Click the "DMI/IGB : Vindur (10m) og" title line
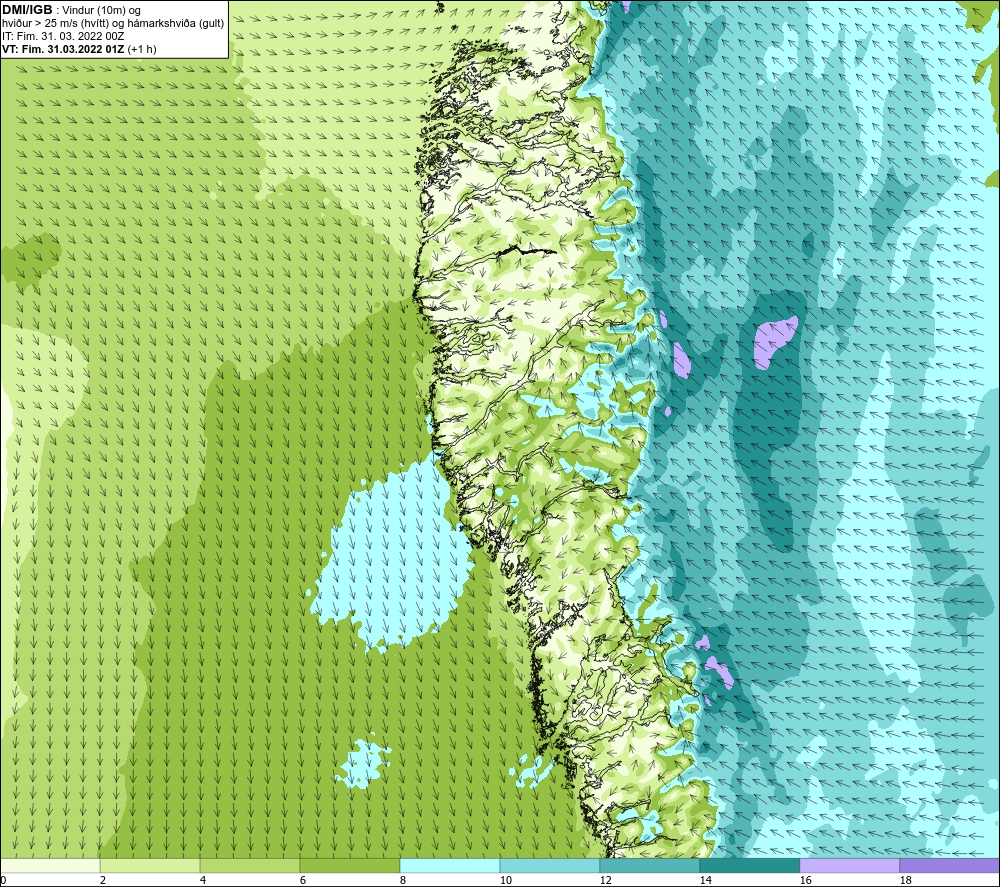The image size is (1000, 887). tap(71, 10)
